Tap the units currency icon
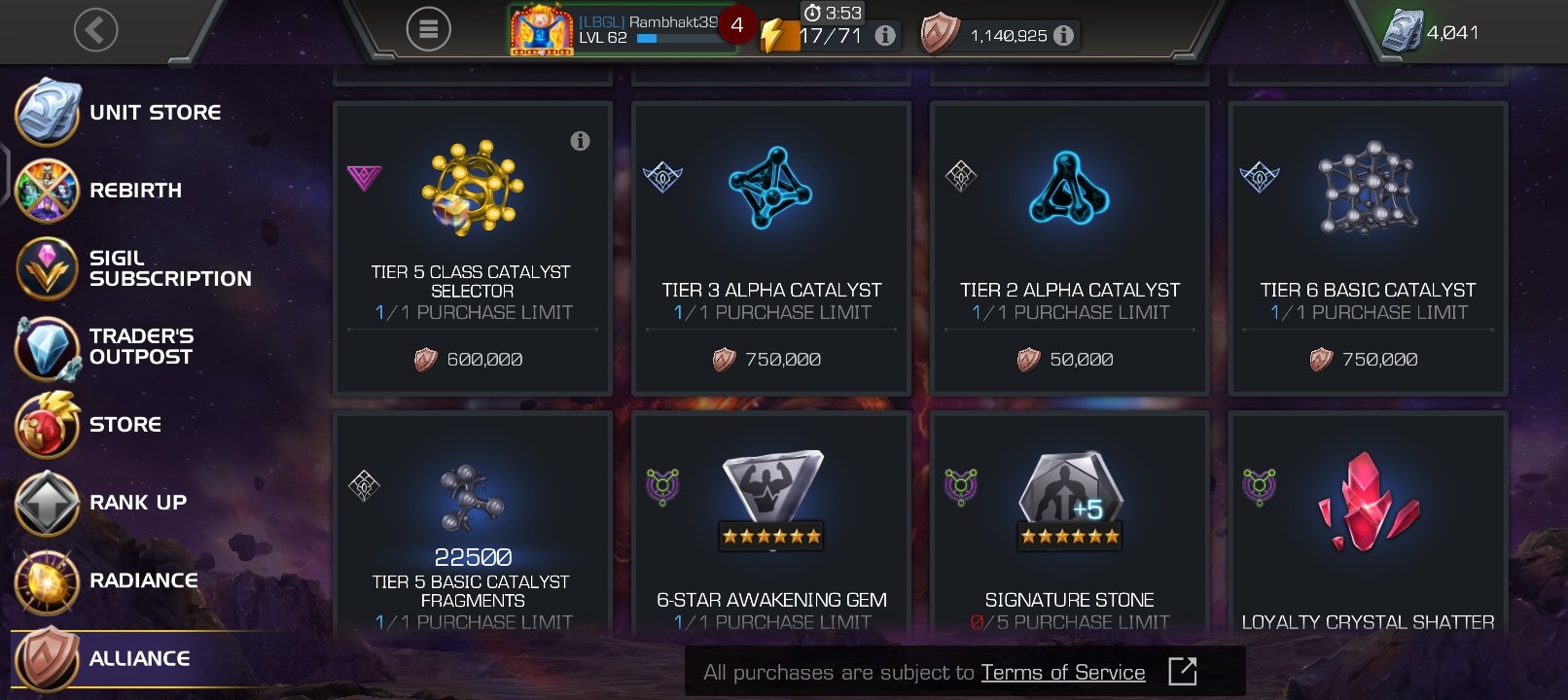1568x700 pixels. click(x=1402, y=31)
